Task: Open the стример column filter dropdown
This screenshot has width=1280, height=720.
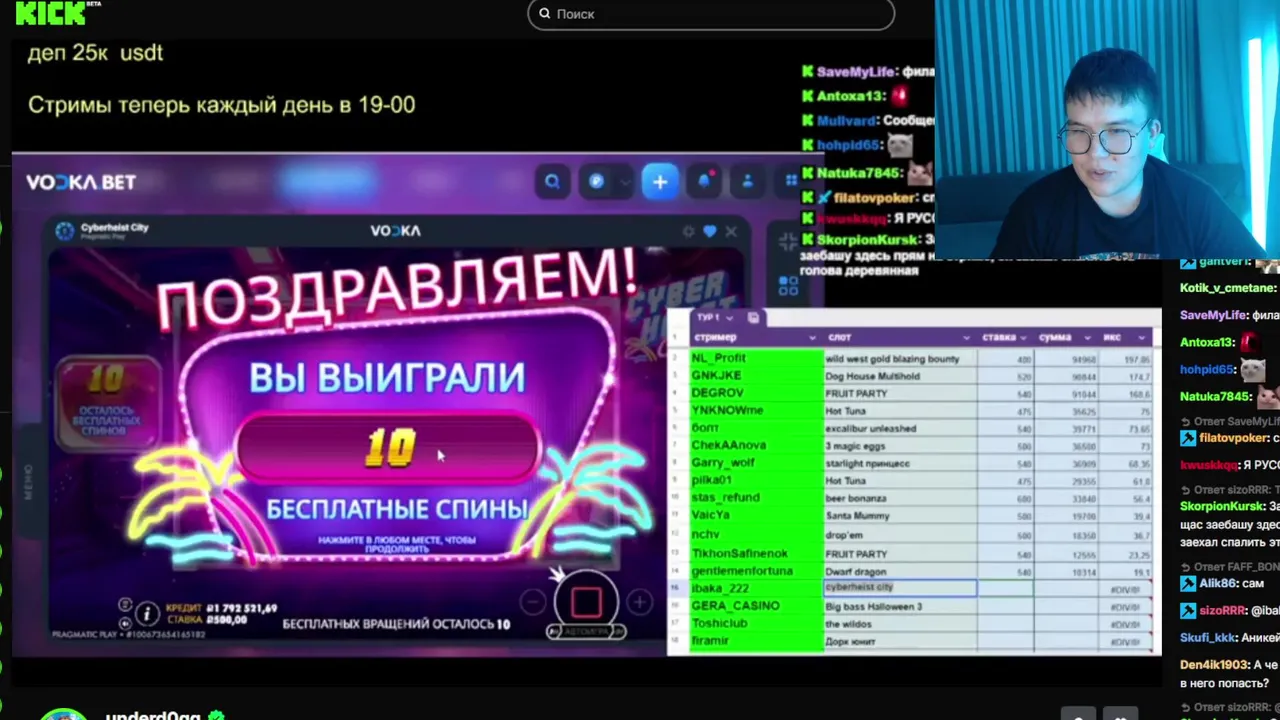Action: pyautogui.click(x=812, y=338)
